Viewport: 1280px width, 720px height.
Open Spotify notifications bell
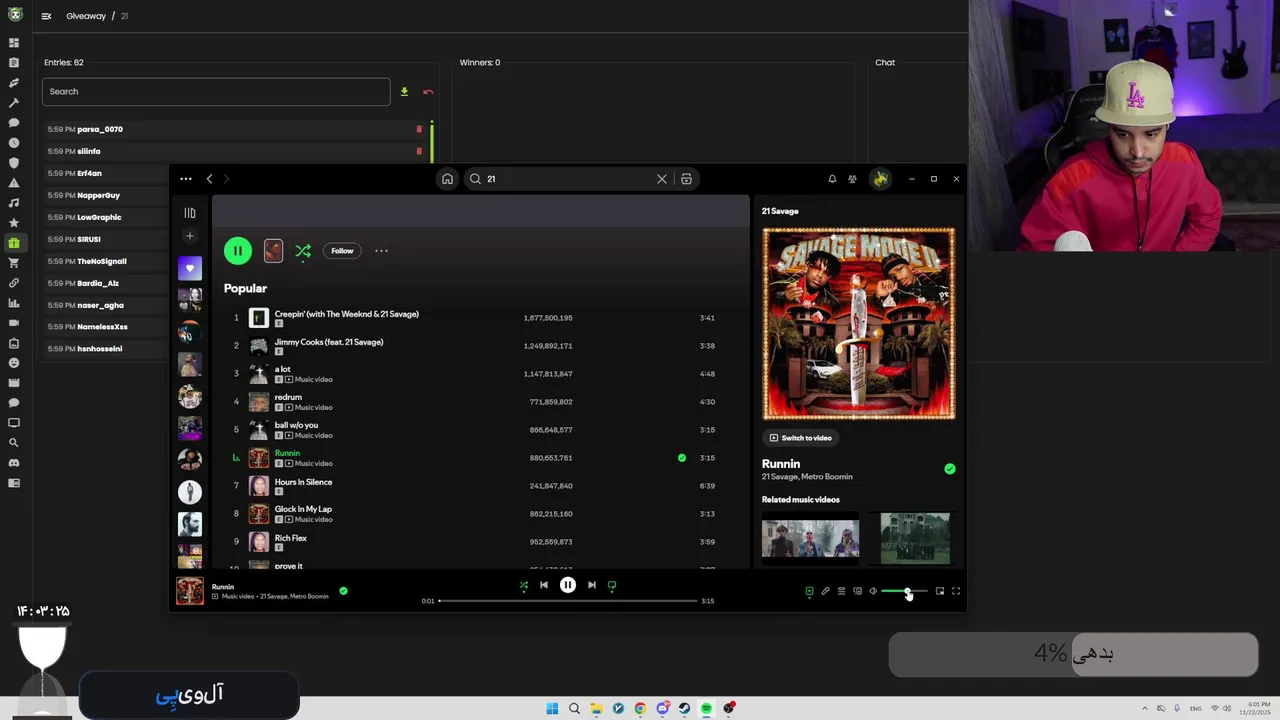(x=832, y=179)
